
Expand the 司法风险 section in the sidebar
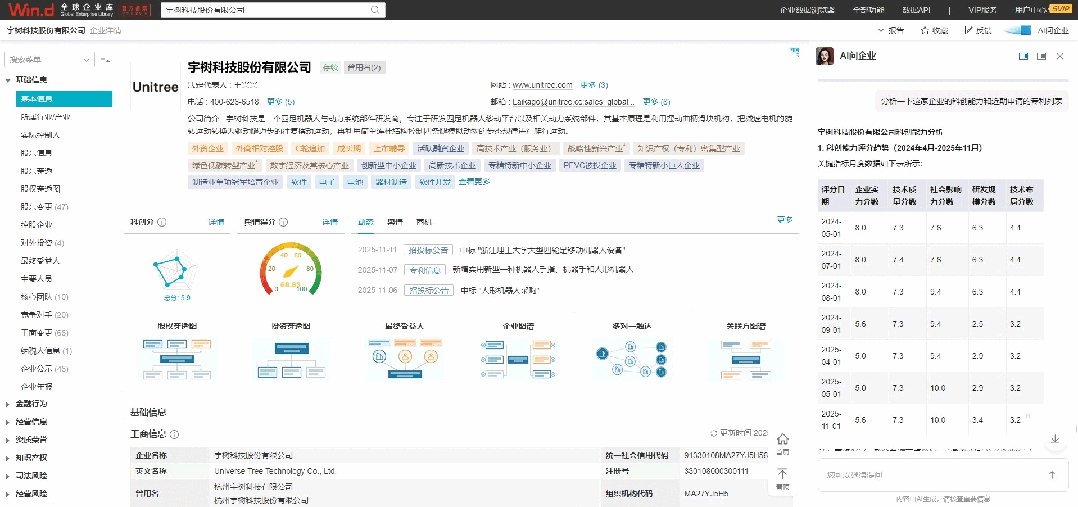tap(8, 475)
